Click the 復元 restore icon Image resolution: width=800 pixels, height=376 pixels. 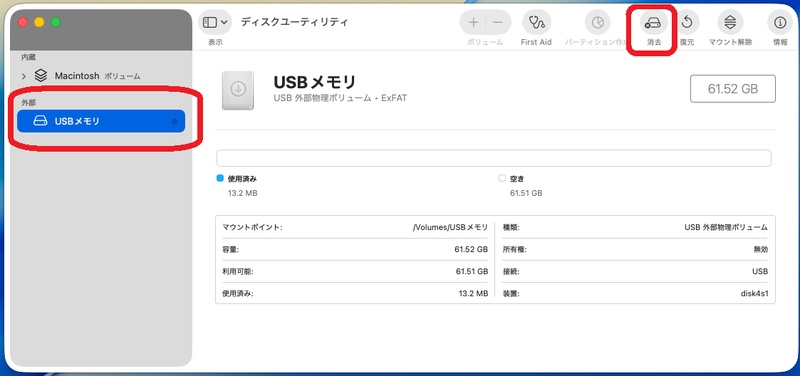[687, 22]
